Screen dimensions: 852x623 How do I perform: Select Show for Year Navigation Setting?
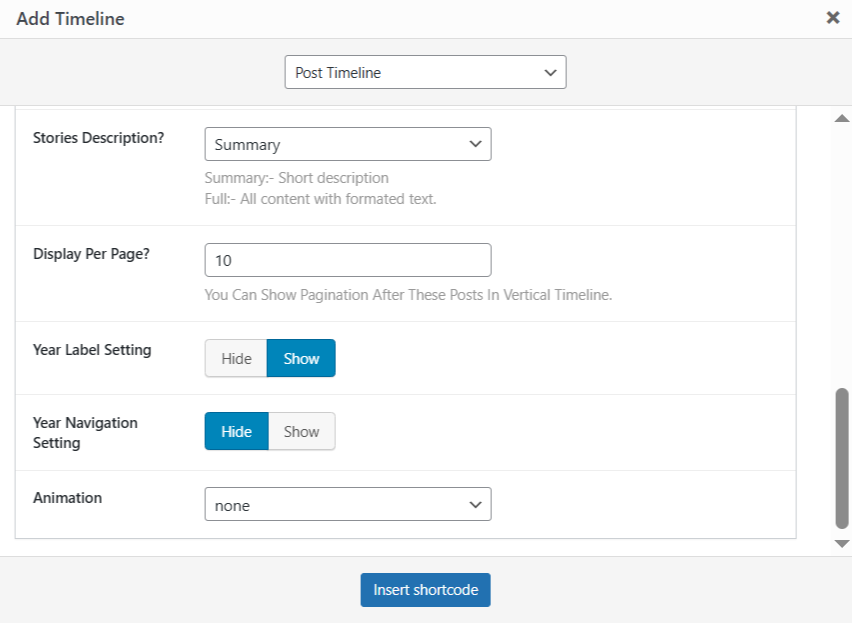click(x=301, y=431)
